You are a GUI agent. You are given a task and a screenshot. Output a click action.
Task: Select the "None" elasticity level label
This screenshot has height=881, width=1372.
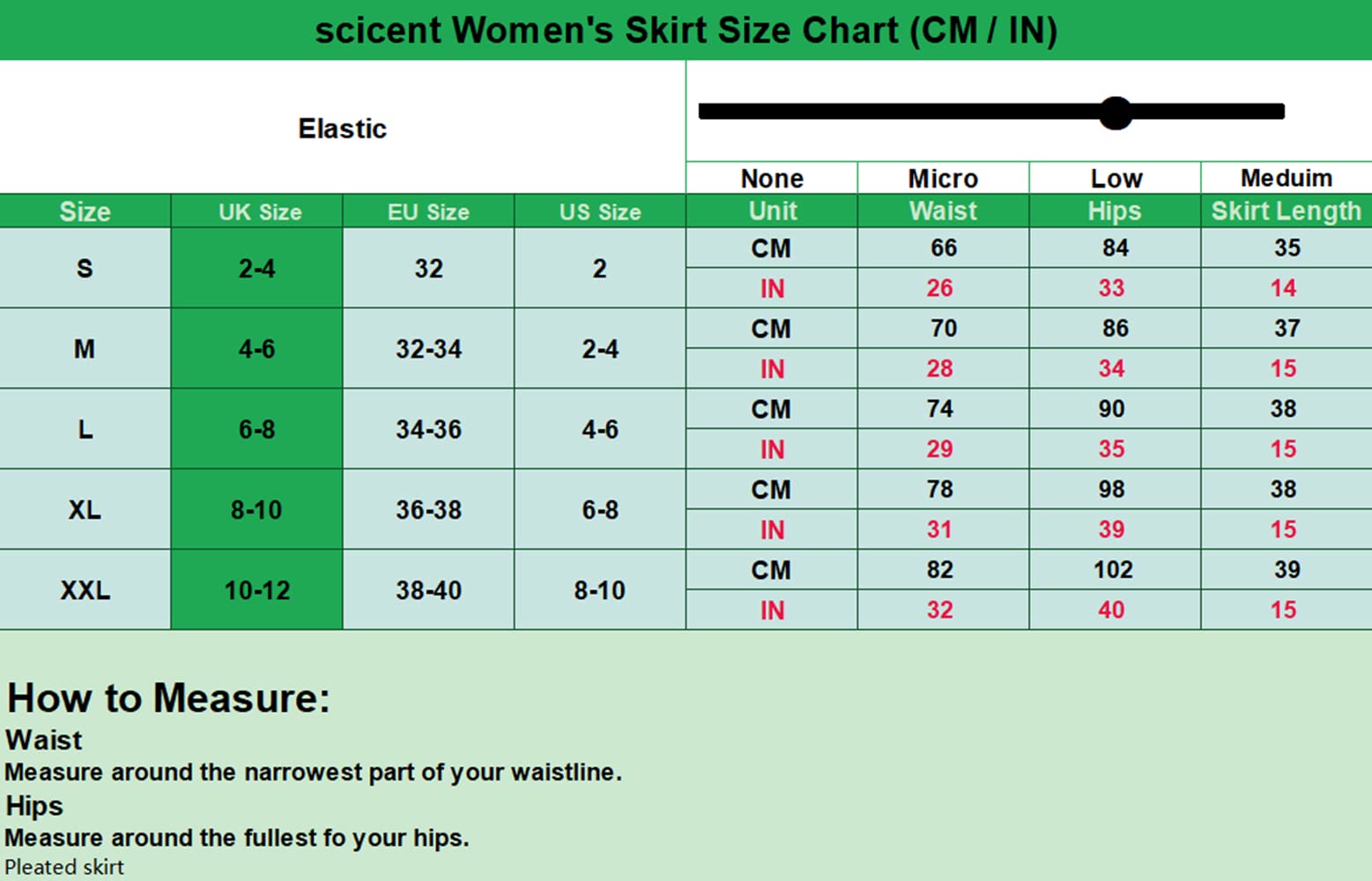(772, 179)
